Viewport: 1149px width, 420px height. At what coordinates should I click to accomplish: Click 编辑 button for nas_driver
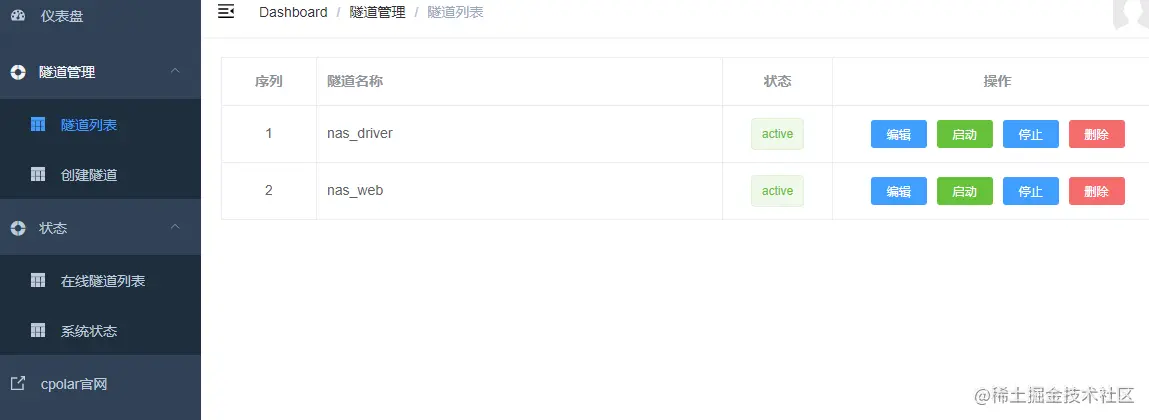click(898, 134)
